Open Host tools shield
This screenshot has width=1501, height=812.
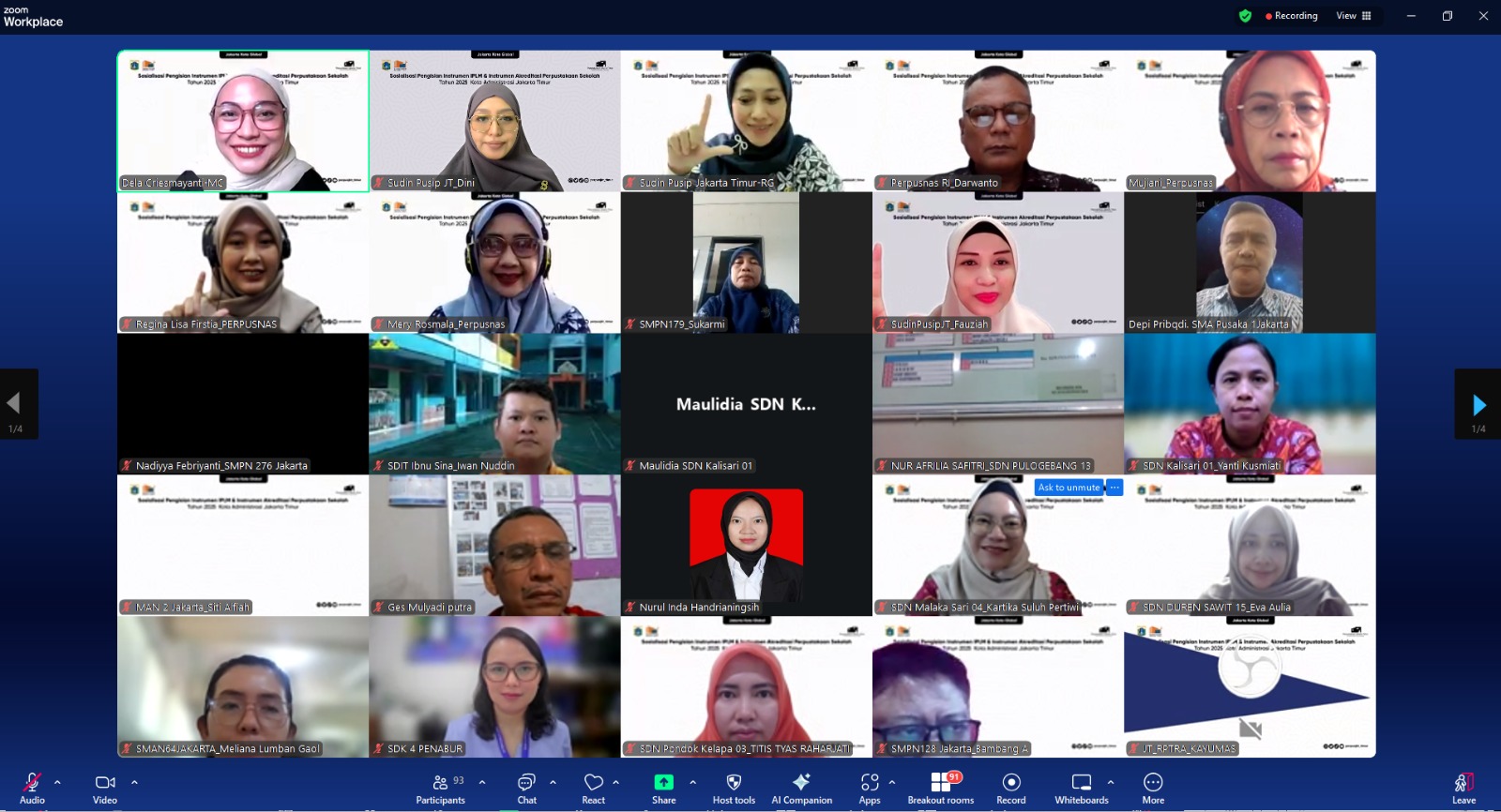(x=734, y=788)
